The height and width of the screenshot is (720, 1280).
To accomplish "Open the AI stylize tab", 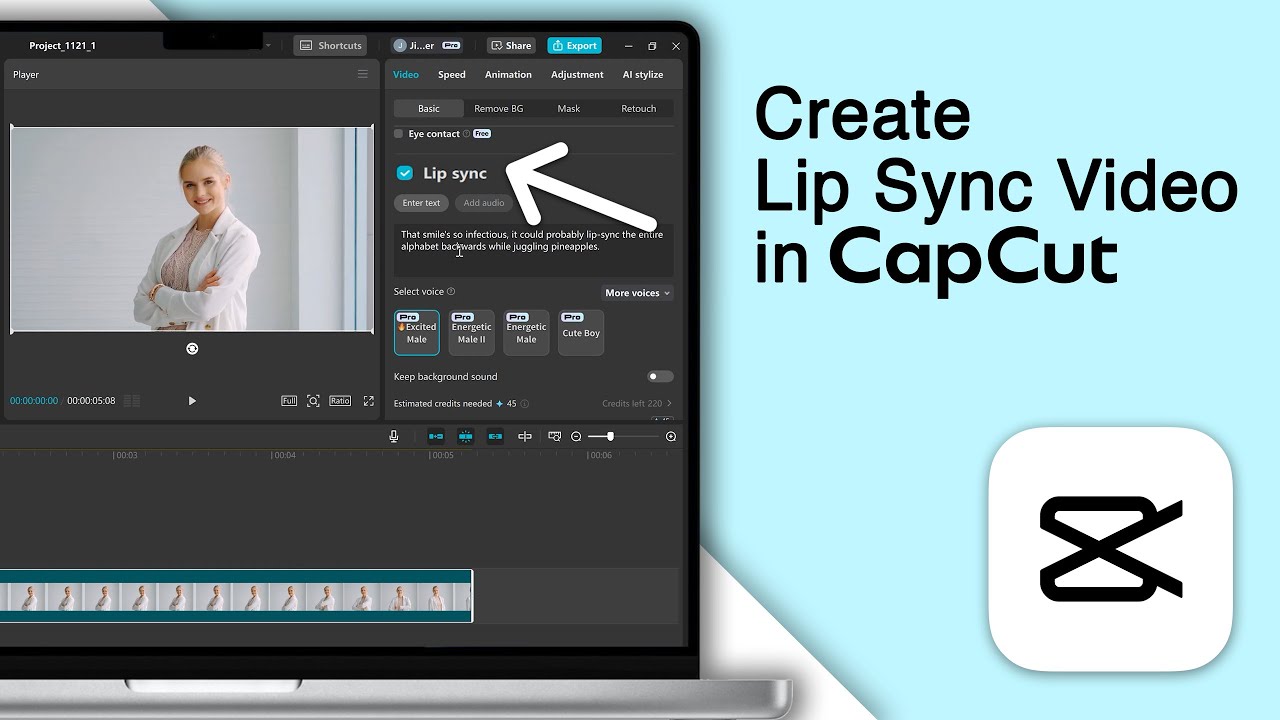I will pyautogui.click(x=643, y=74).
